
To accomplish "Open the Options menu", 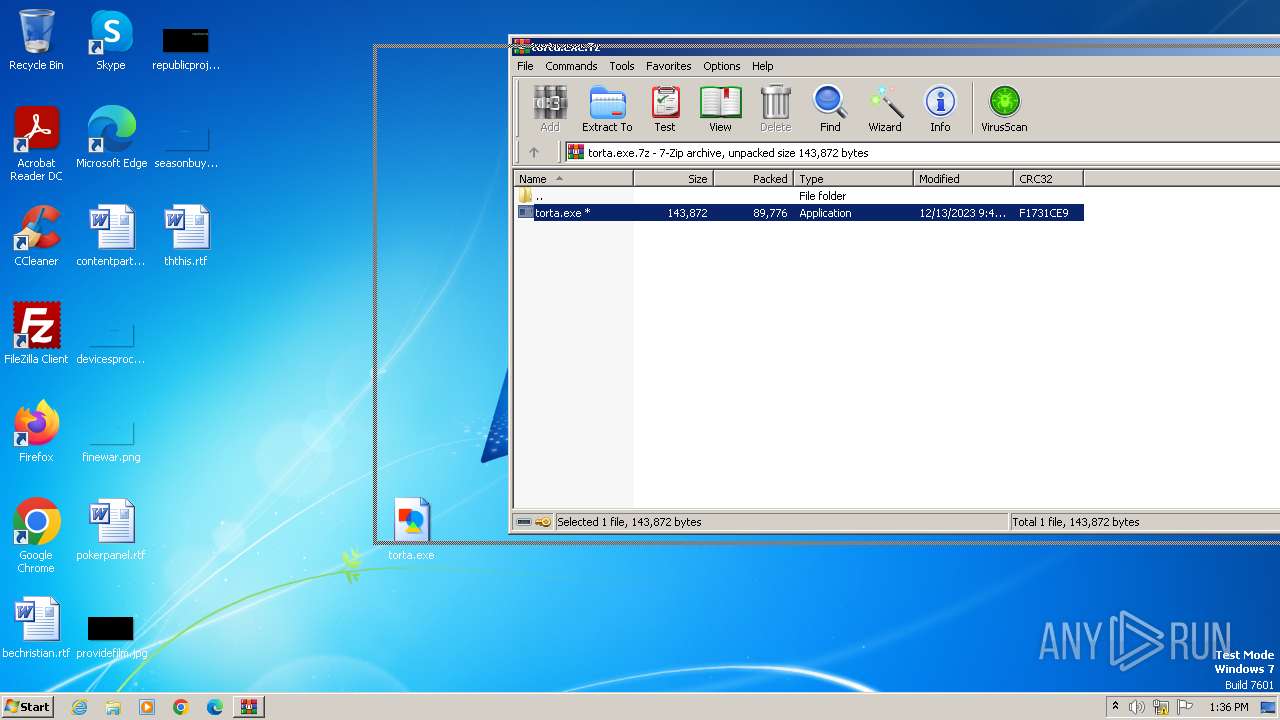I will pos(721,66).
